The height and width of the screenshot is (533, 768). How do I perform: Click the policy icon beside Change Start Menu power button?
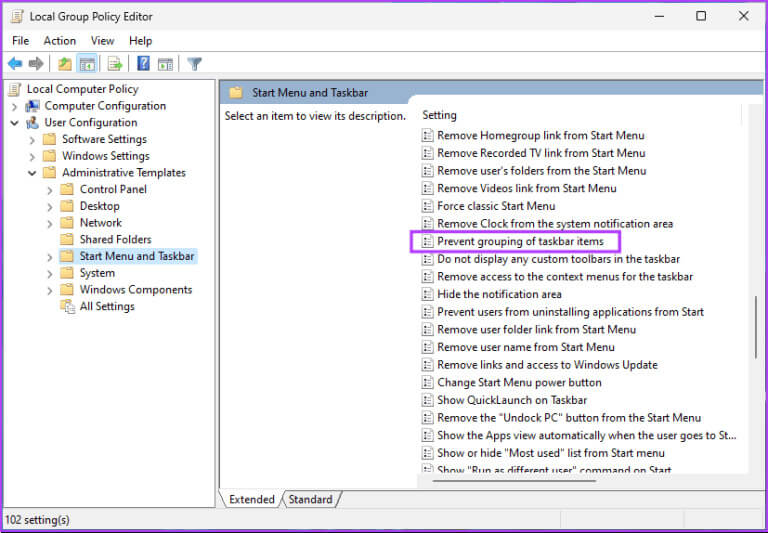click(428, 383)
